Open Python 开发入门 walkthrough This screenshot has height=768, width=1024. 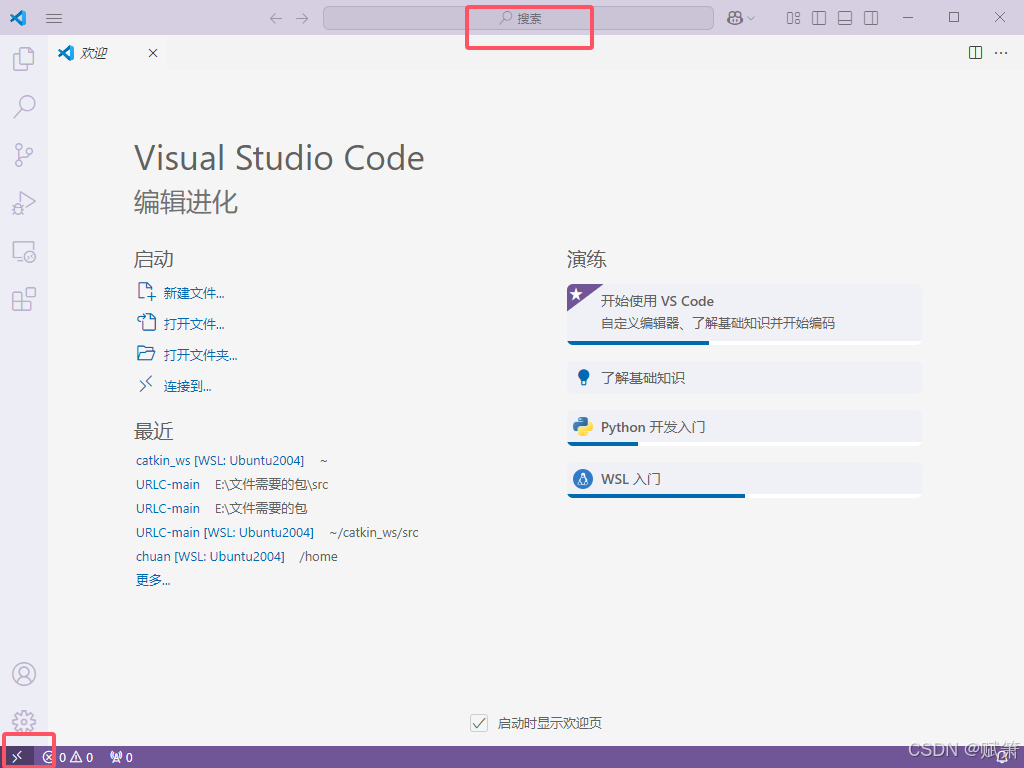click(744, 428)
